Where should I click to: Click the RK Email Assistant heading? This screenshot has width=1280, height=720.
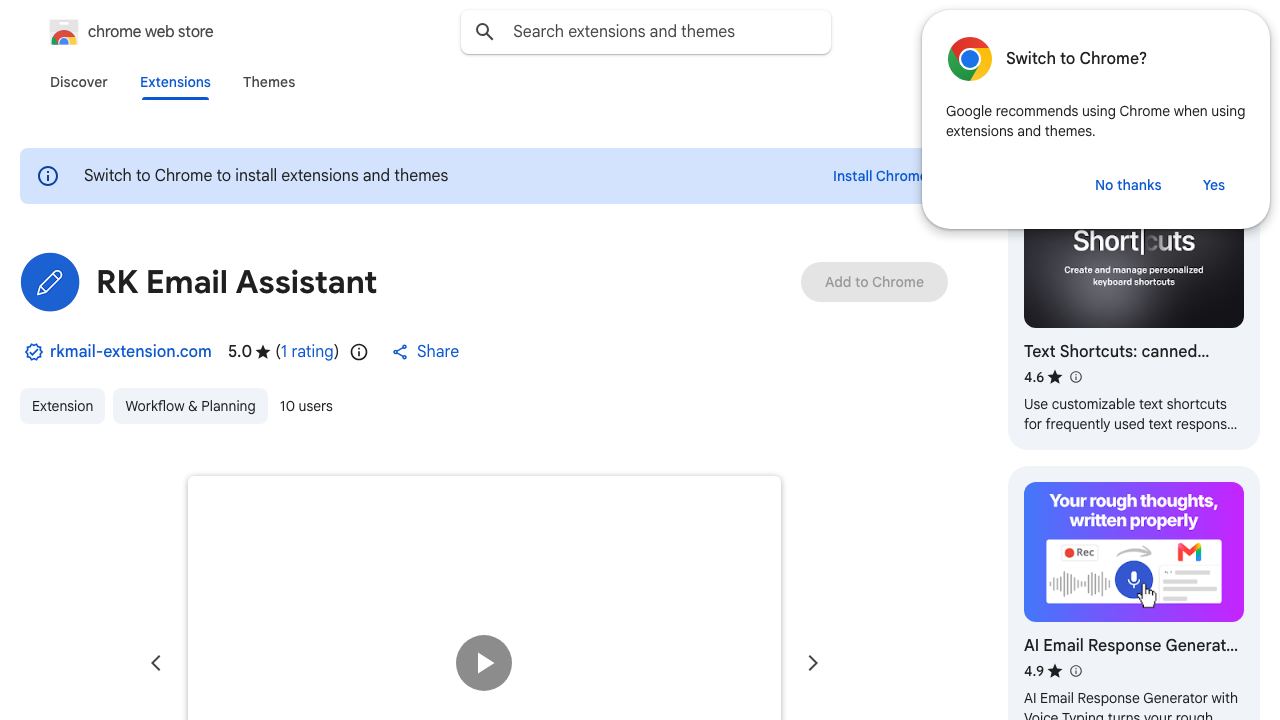(237, 282)
